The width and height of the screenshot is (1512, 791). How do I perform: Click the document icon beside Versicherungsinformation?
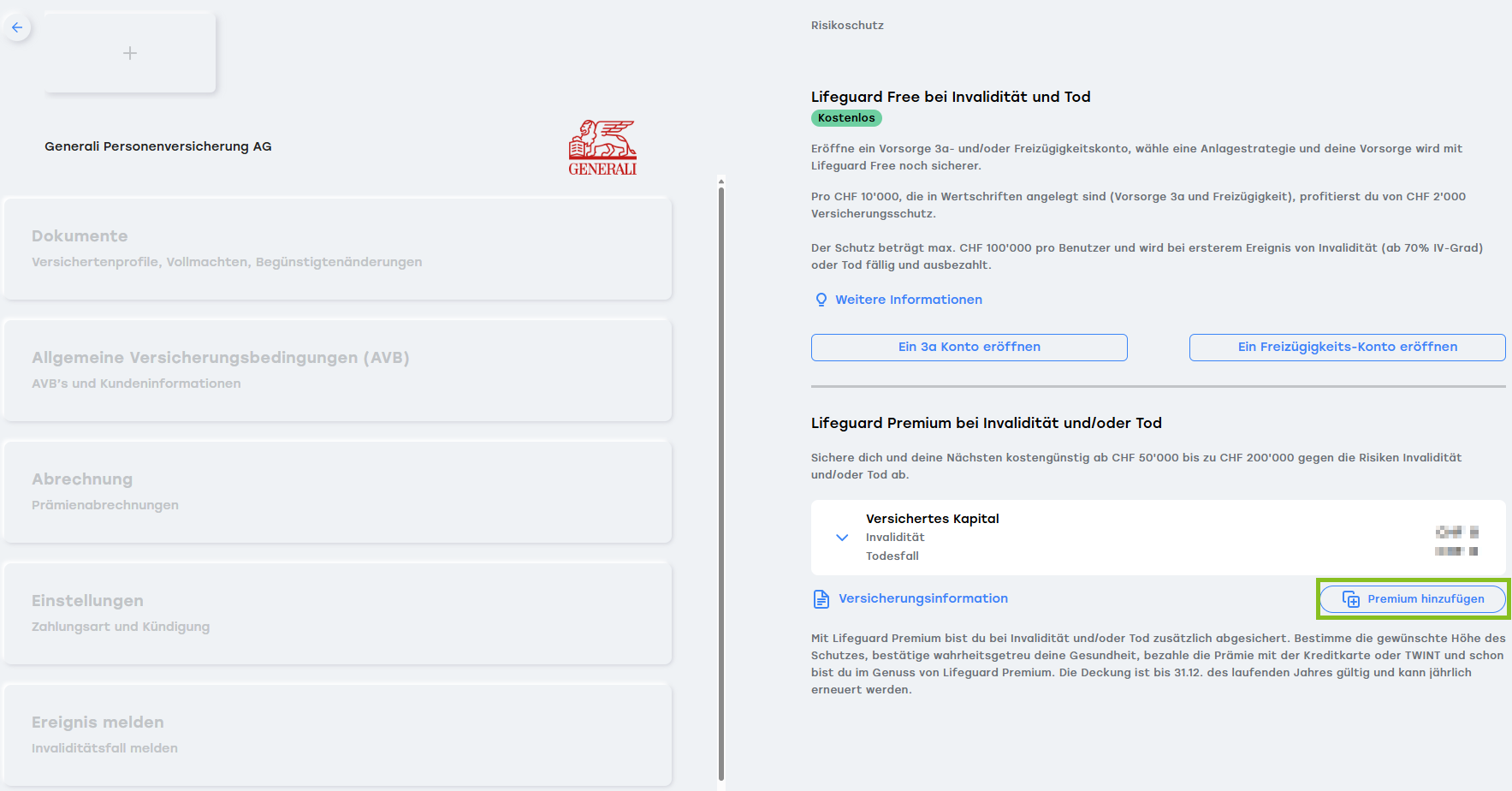pos(821,599)
